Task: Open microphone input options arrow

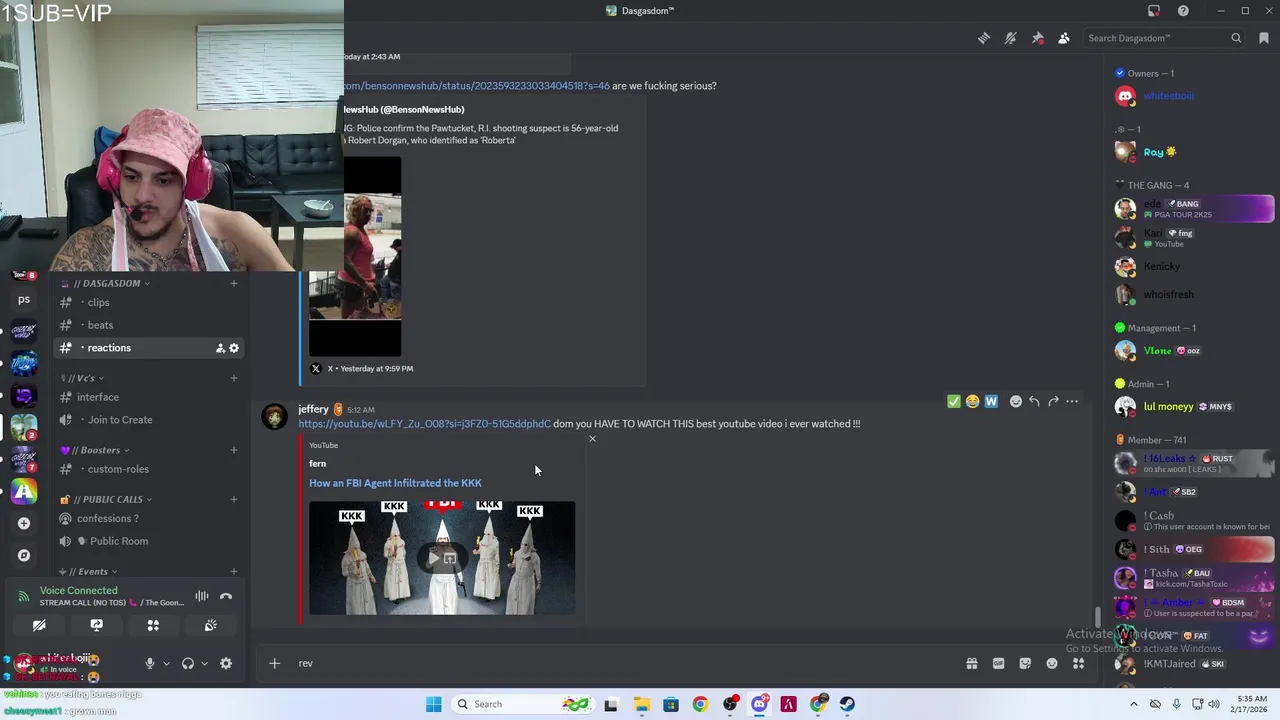Action: click(x=166, y=663)
